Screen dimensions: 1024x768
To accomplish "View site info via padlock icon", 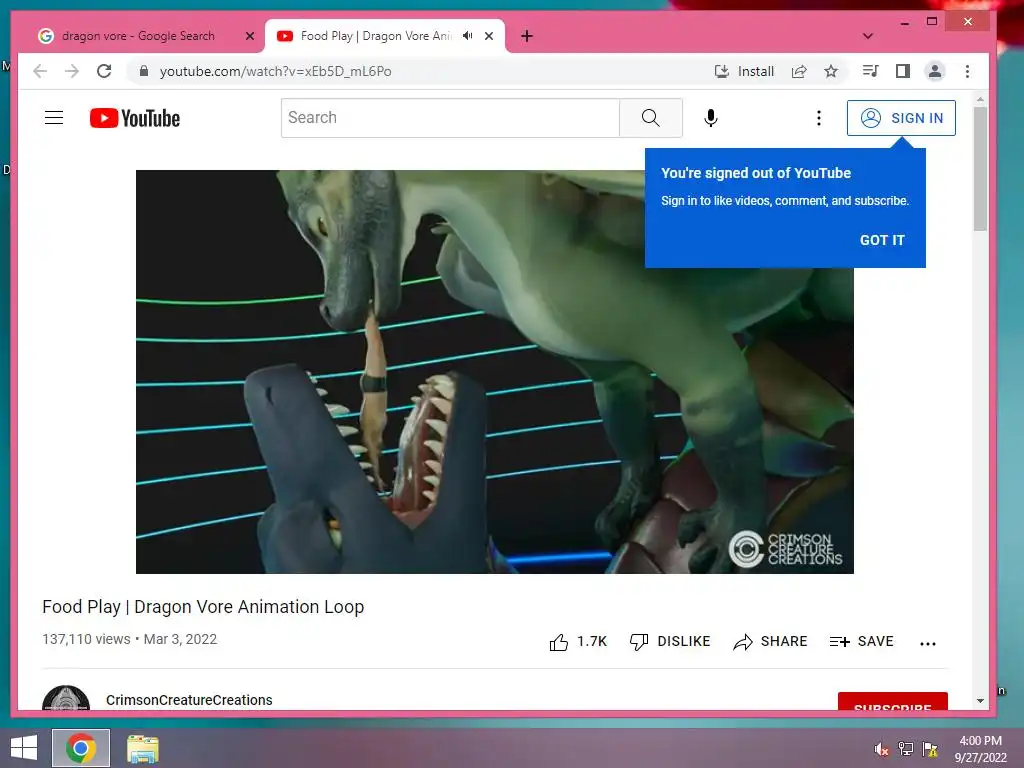I will [x=144, y=71].
